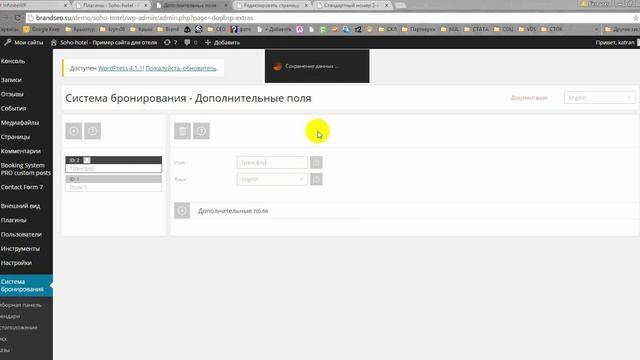Viewport: 640px width, 360px height.
Task: Switch to the 'Плагины - Soho-hotel' browser tab
Action: point(111,5)
